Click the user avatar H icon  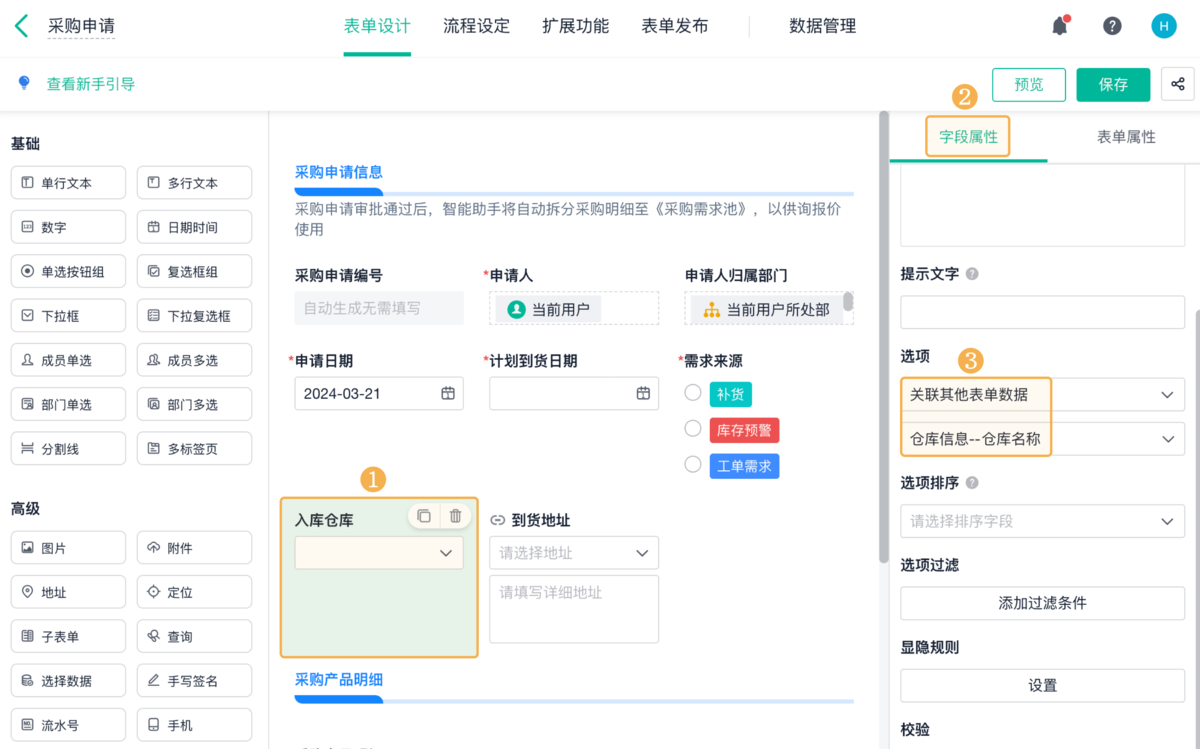1164,27
